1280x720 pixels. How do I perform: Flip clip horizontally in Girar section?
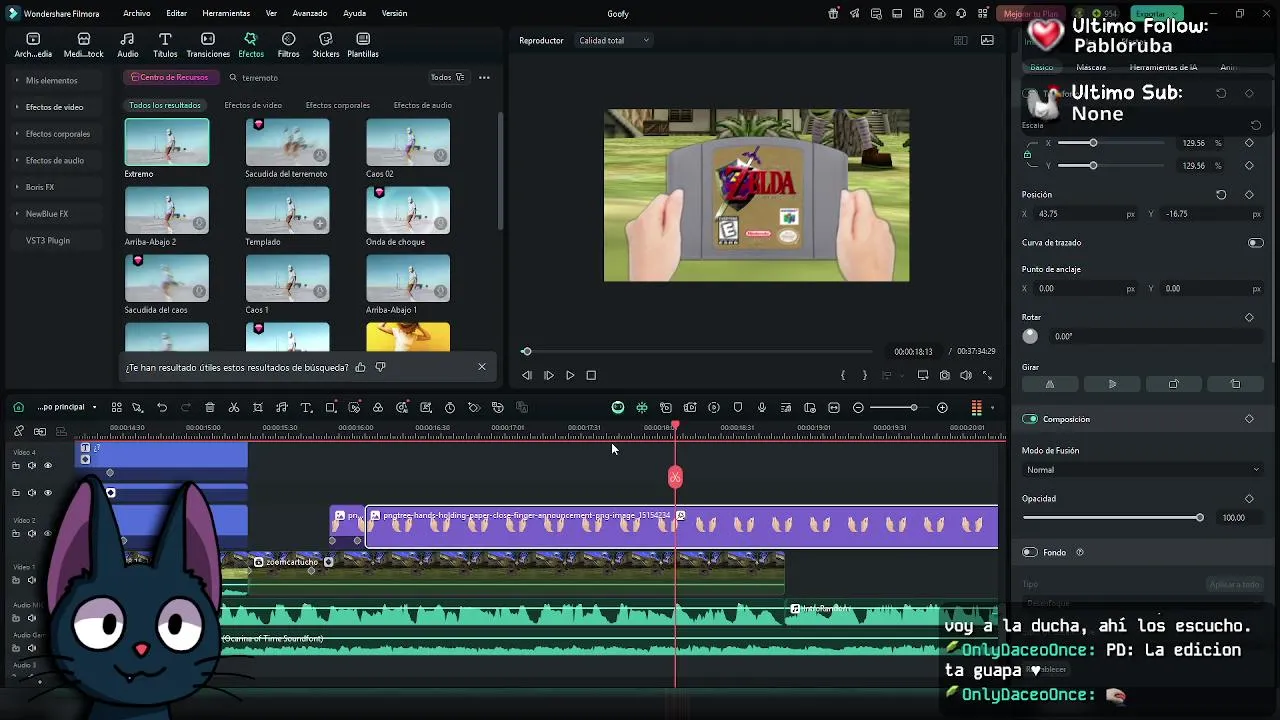1050,384
